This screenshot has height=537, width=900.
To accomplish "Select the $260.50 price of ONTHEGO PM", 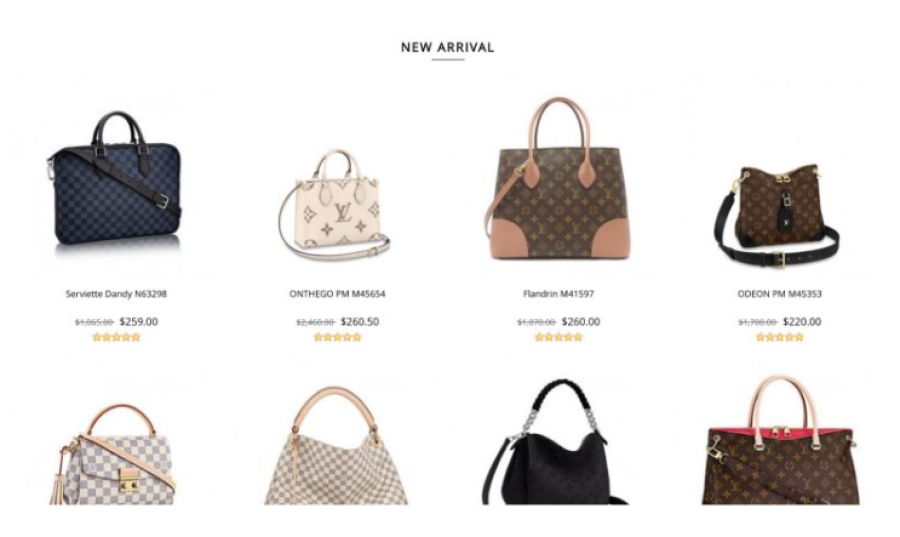I will [x=359, y=322].
